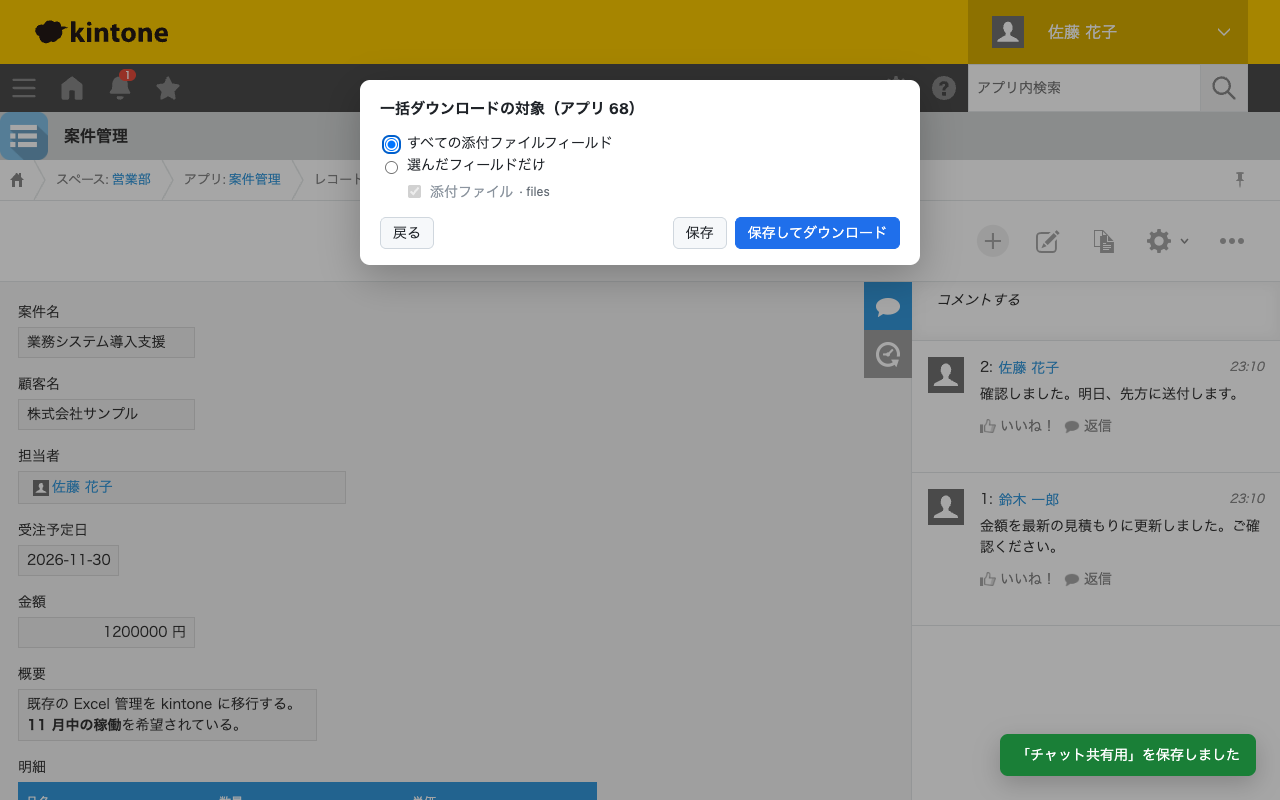Click the 業務システム導入支援 field value

(x=106, y=342)
